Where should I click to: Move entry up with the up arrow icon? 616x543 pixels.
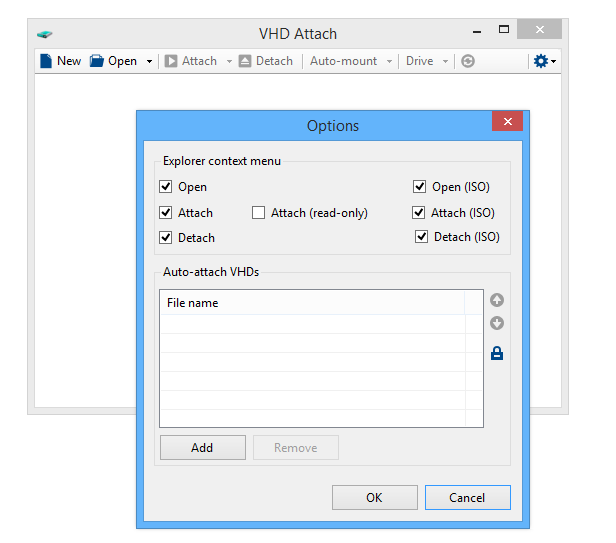497,300
